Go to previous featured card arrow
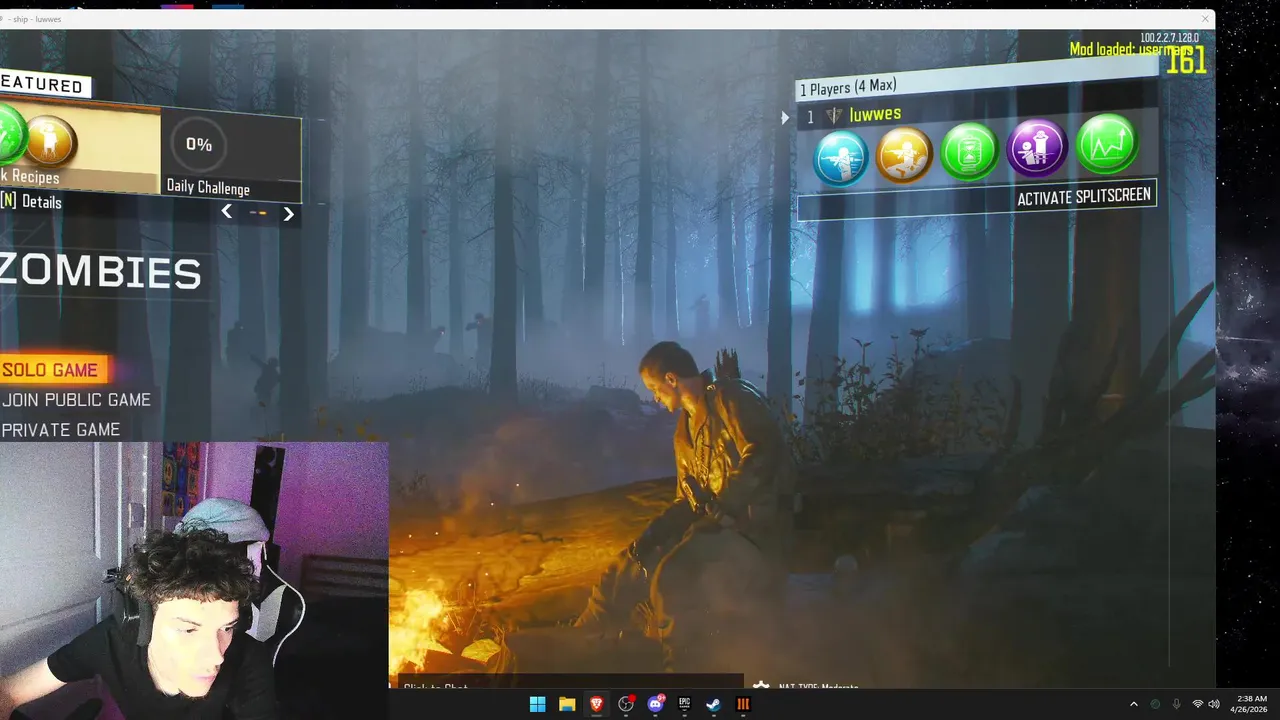Image resolution: width=1280 pixels, height=720 pixels. click(x=227, y=211)
